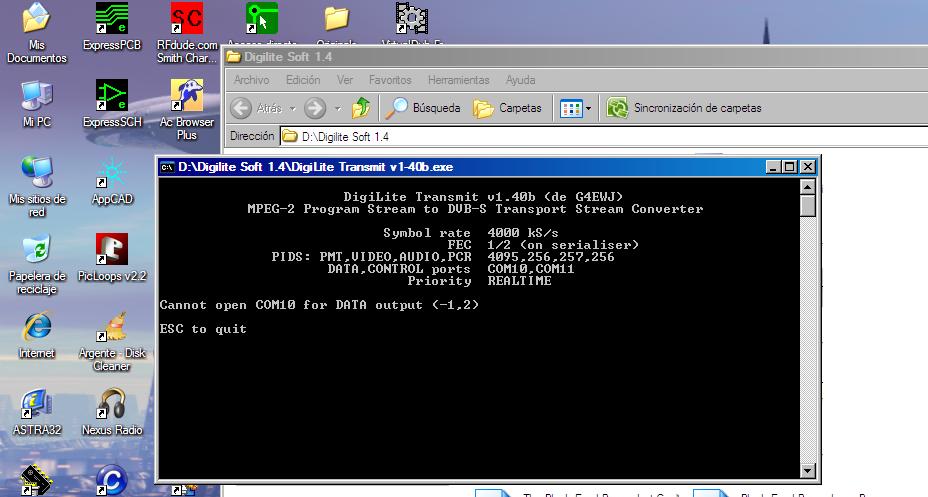Open Ayuda menu in Explorer
The height and width of the screenshot is (497, 928).
[521, 80]
